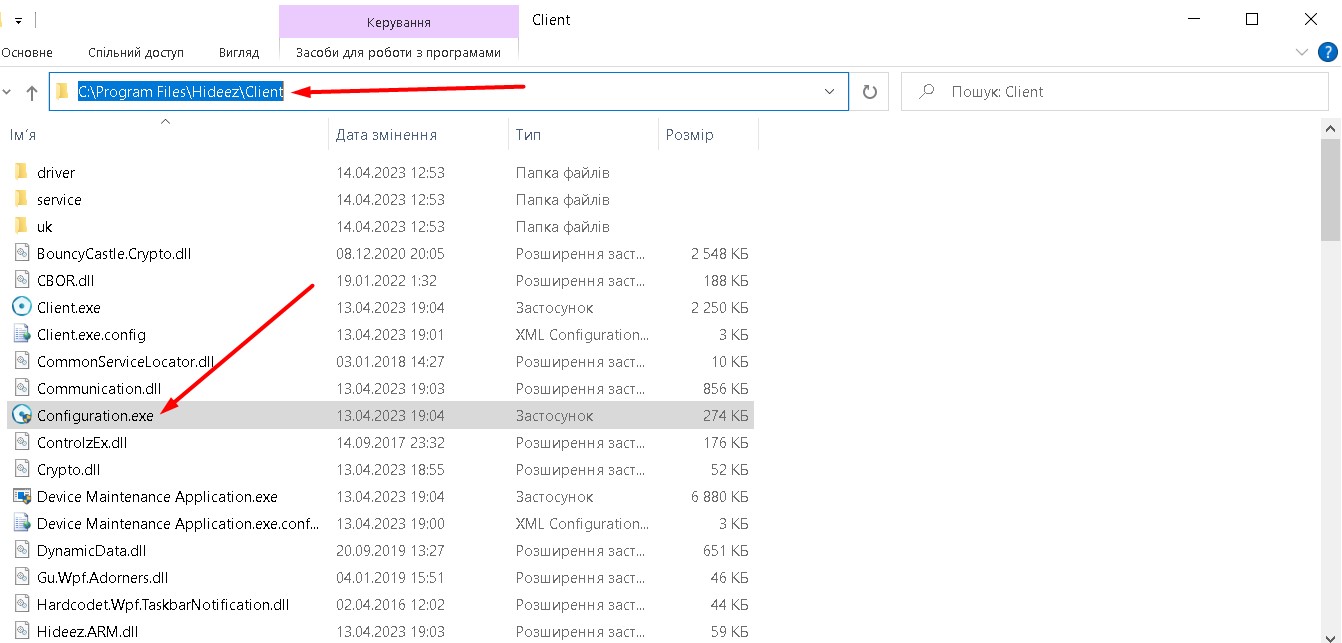Click the vertical scrollbar of file list

tap(1330, 380)
